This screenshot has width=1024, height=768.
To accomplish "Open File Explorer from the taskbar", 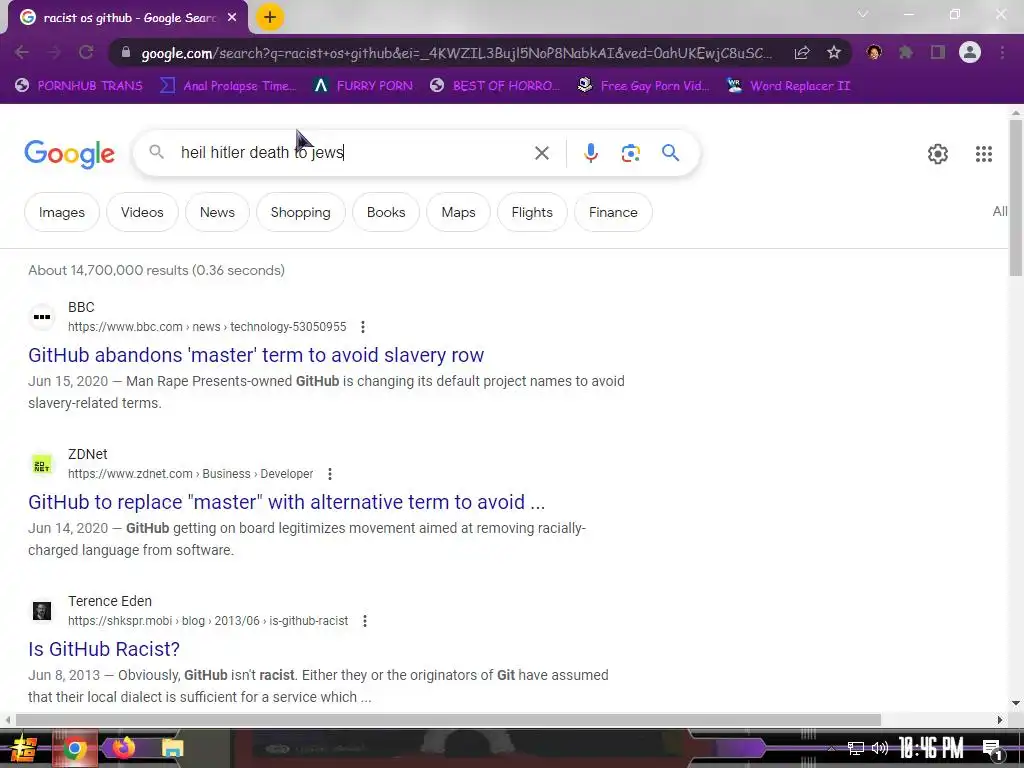I will (x=172, y=748).
